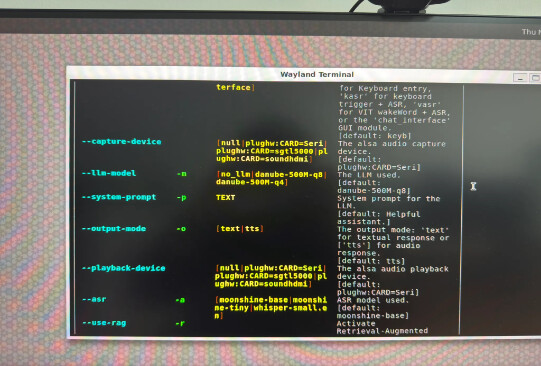Click 'System prompt for the' description

388,199
